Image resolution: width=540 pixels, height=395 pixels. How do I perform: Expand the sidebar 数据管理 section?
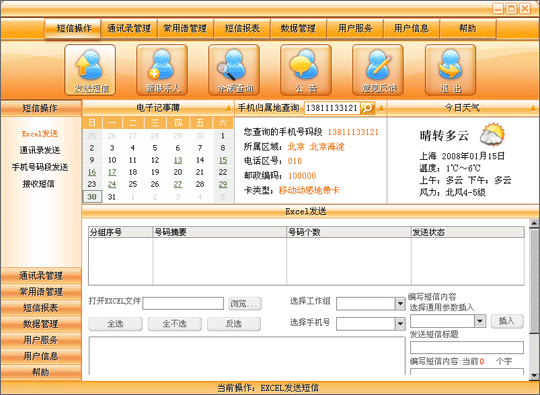(x=41, y=324)
